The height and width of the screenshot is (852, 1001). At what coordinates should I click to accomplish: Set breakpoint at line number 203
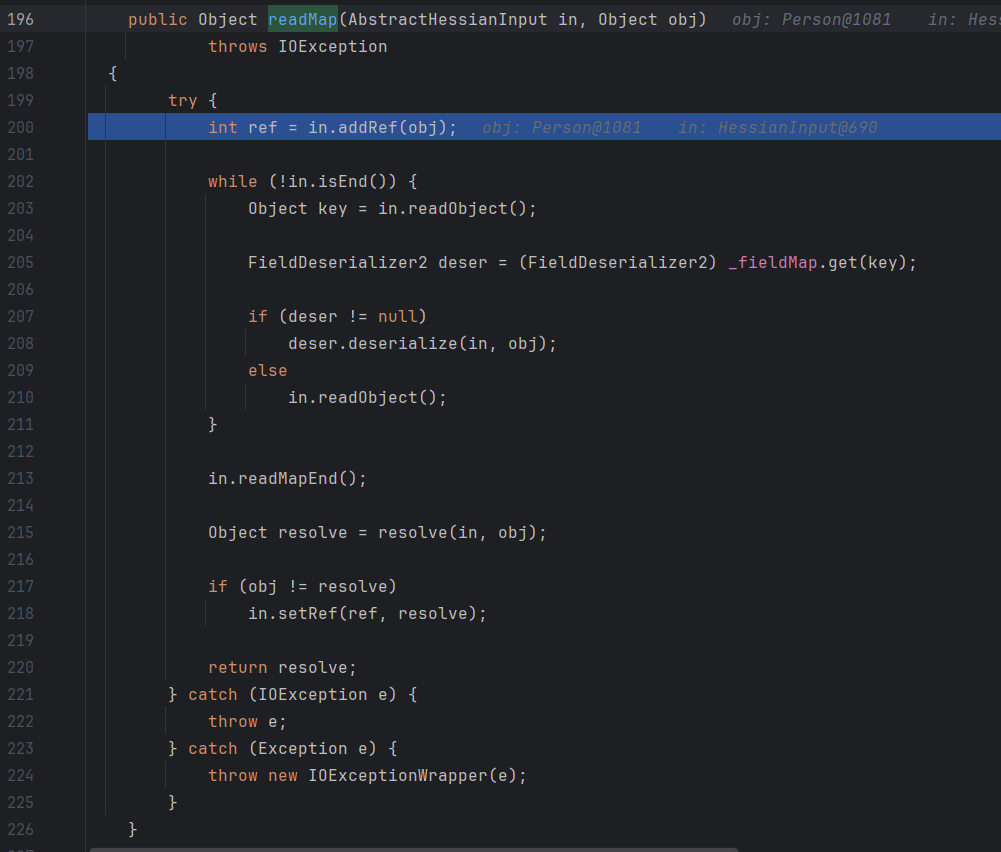[20, 208]
